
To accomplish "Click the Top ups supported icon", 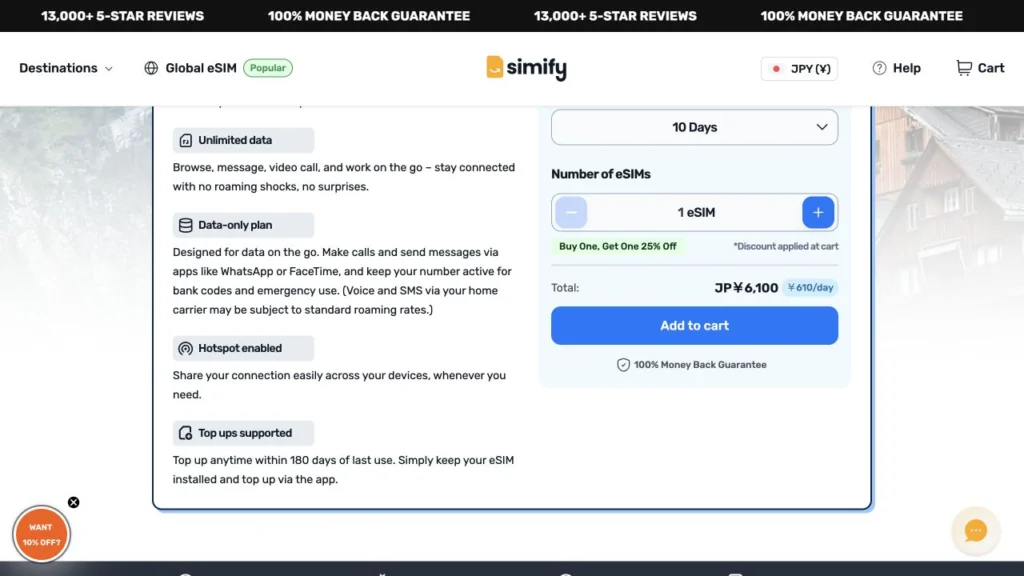I will click(185, 433).
